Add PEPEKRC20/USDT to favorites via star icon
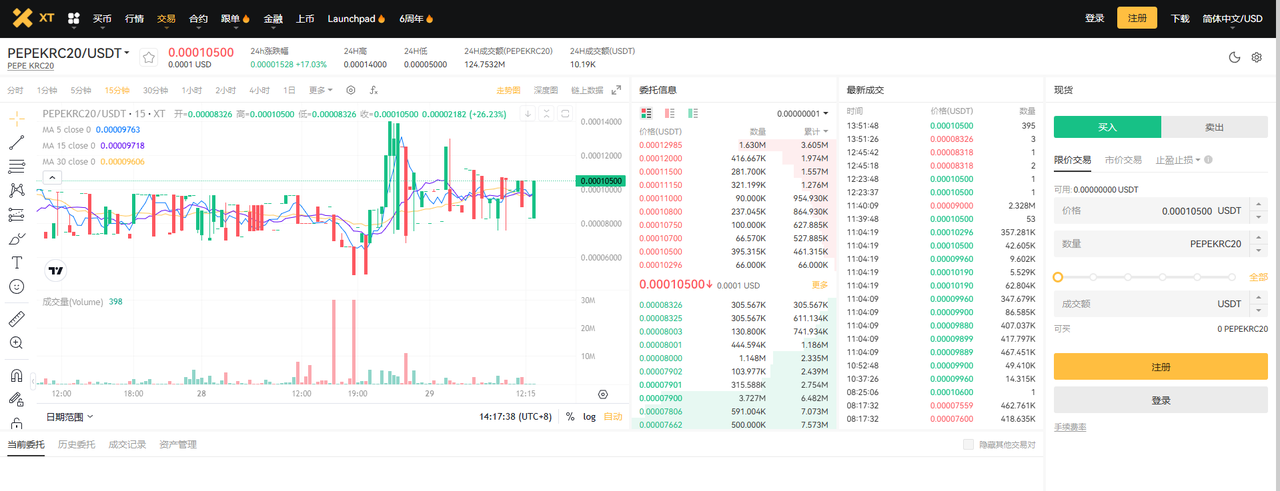Image resolution: width=1280 pixels, height=491 pixels. click(149, 57)
